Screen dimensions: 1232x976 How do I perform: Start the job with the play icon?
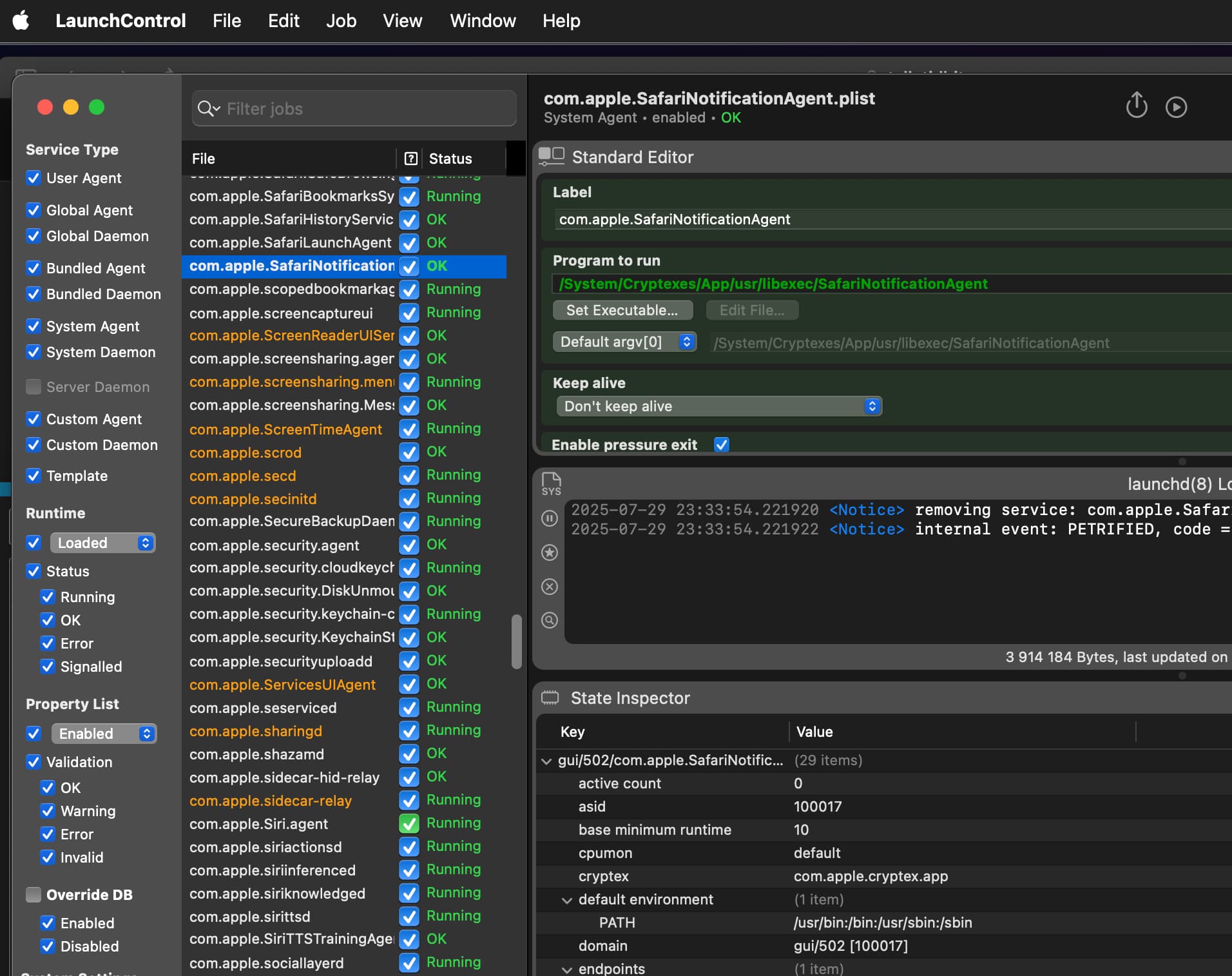click(x=1177, y=107)
